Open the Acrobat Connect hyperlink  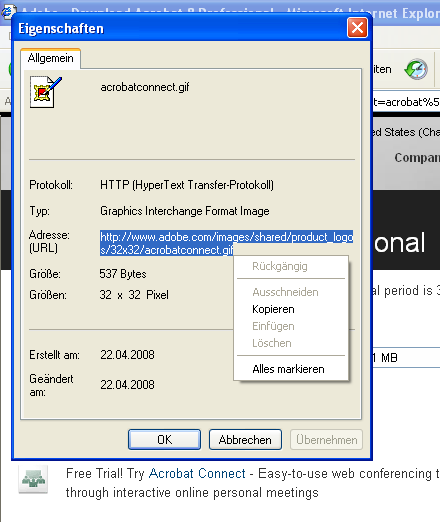[x=197, y=474]
